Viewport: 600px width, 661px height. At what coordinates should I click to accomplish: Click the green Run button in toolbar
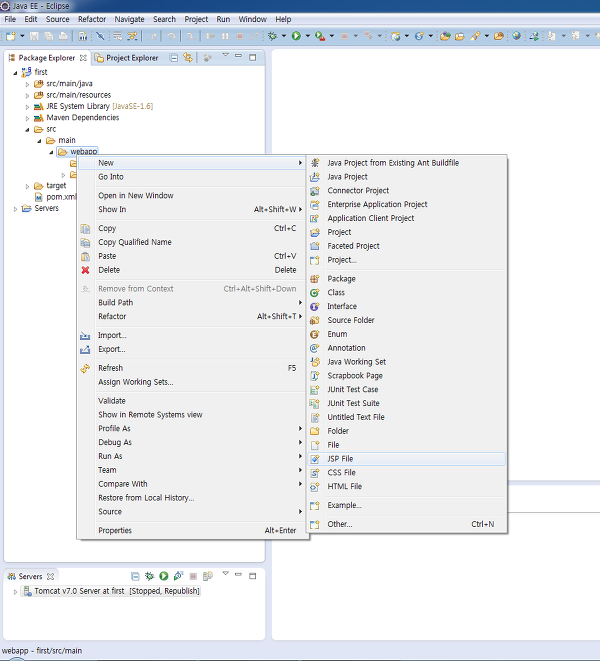(296, 36)
